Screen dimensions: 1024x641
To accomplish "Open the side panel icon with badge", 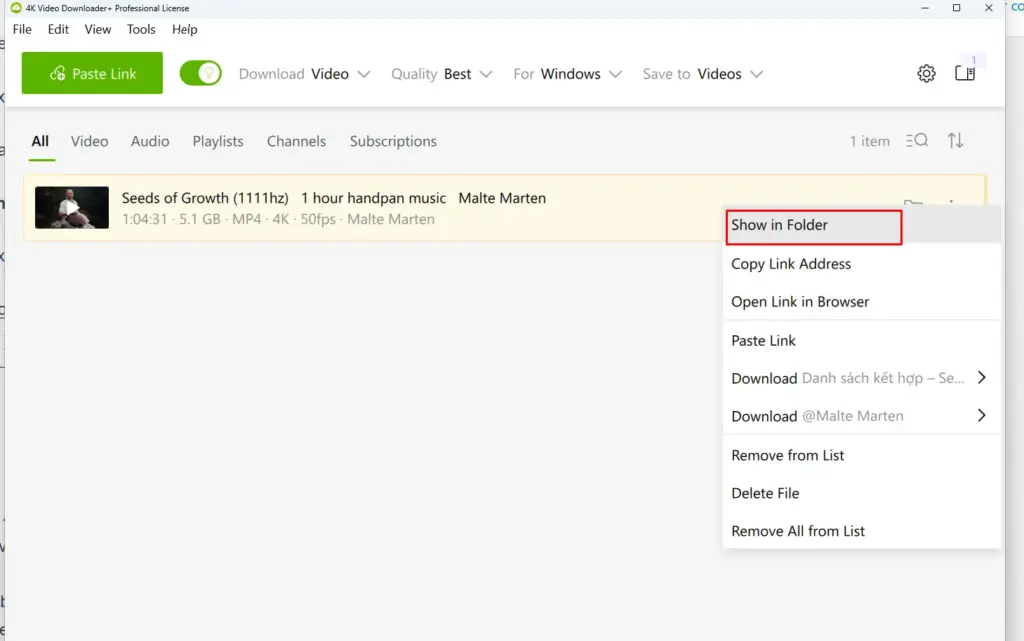I will pos(965,72).
